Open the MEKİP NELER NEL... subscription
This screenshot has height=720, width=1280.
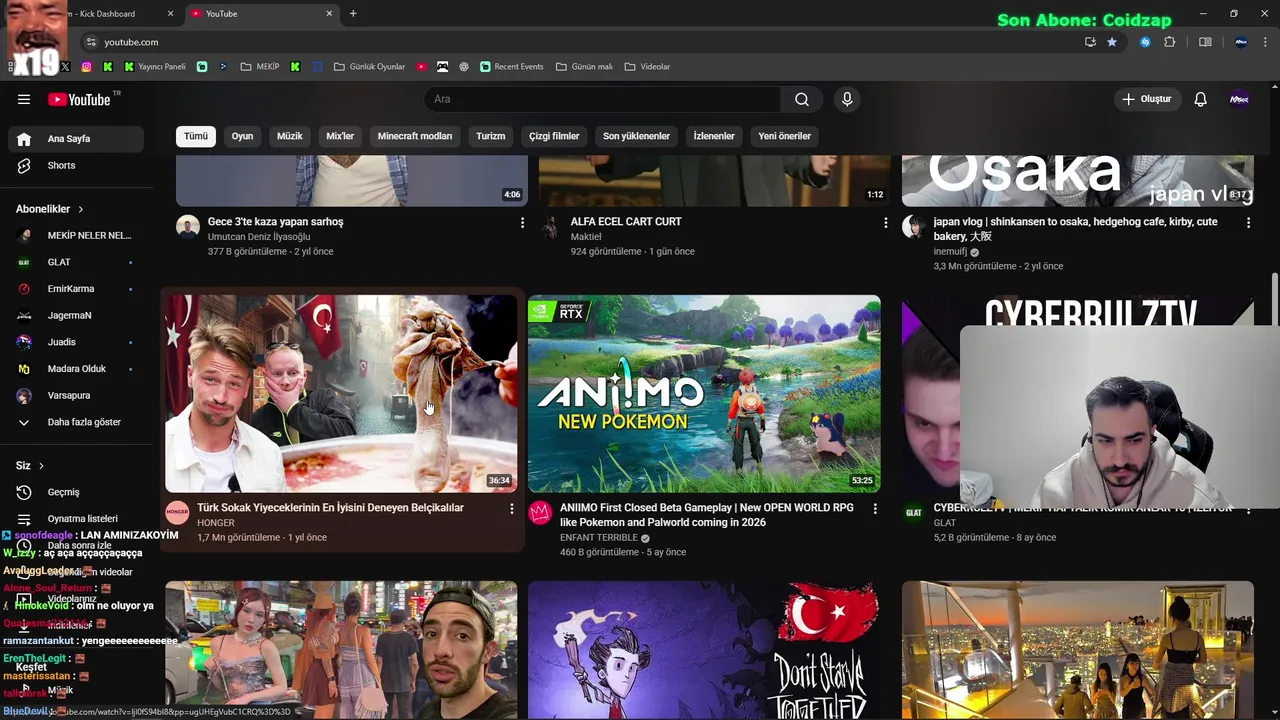click(76, 235)
